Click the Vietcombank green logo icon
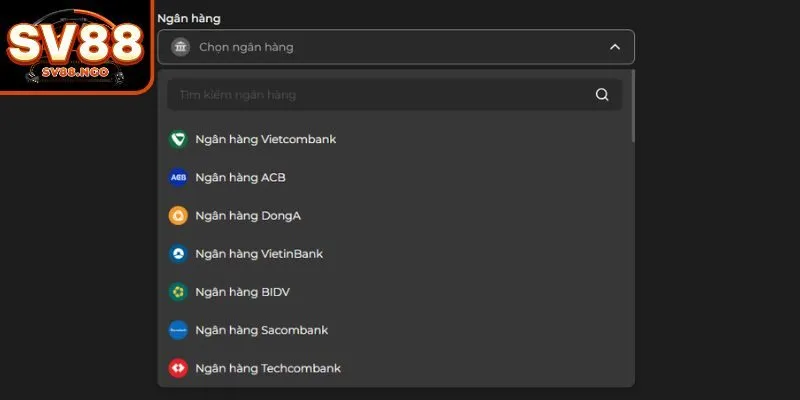Viewport: 800px width, 400px height. (178, 139)
